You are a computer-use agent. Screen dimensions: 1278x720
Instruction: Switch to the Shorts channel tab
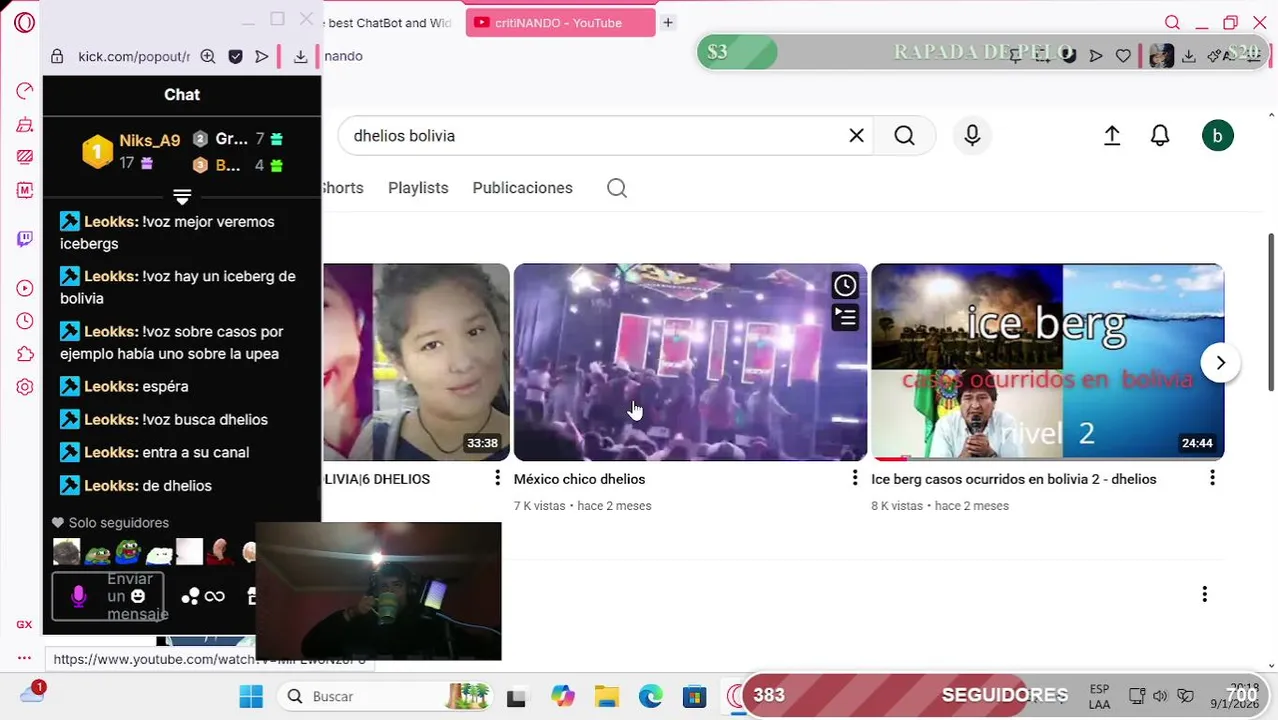(342, 188)
